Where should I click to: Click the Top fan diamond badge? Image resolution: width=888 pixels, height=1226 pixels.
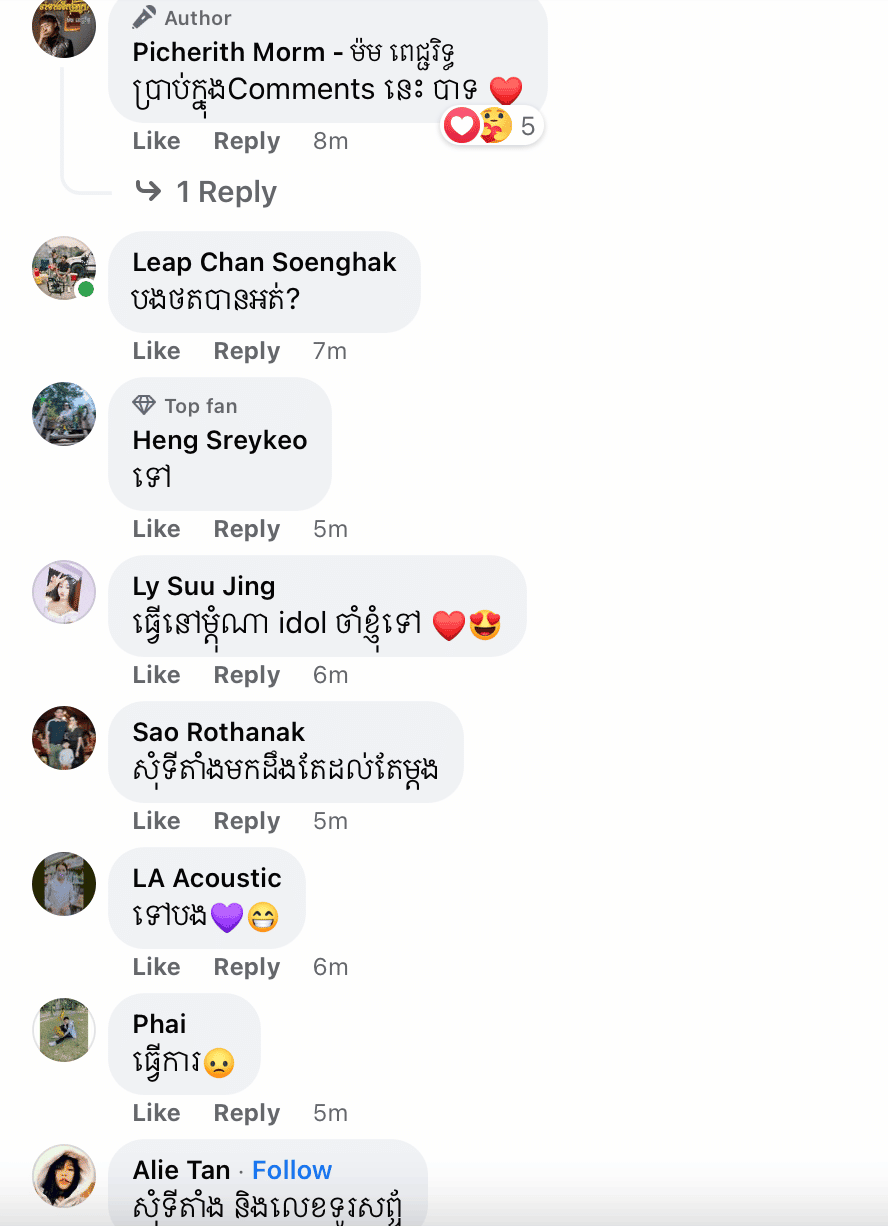(x=144, y=405)
